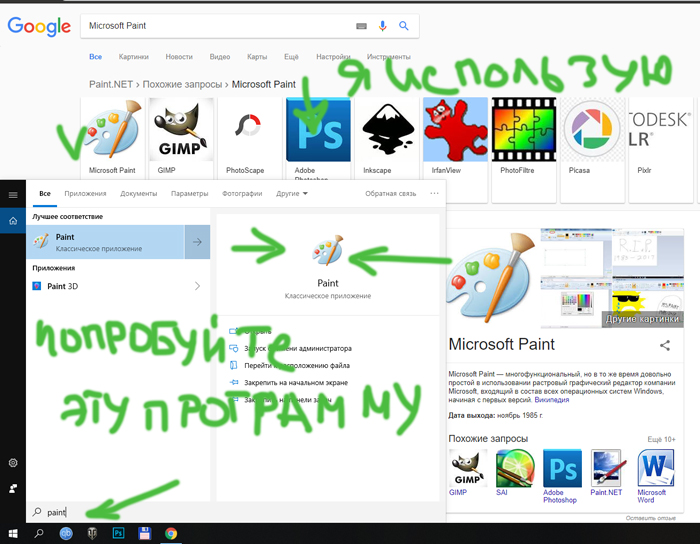Share the Microsoft Paint knowledge panel
The height and width of the screenshot is (544, 700).
click(665, 345)
